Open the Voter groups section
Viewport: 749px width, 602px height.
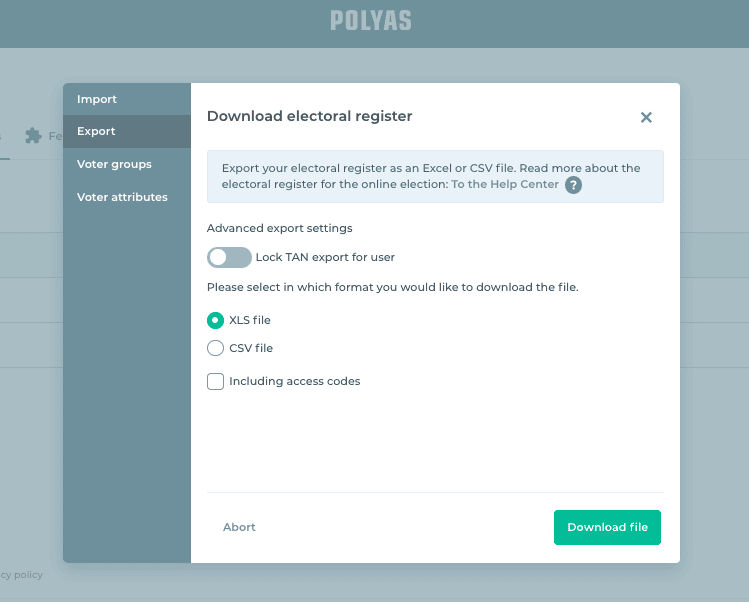[114, 164]
